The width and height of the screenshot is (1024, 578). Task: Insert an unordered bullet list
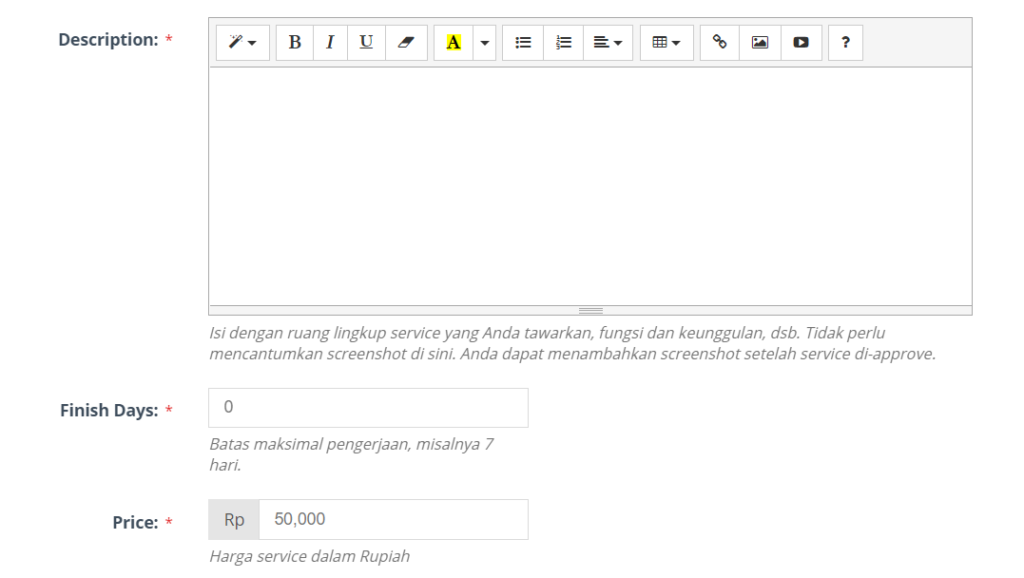[x=523, y=42]
